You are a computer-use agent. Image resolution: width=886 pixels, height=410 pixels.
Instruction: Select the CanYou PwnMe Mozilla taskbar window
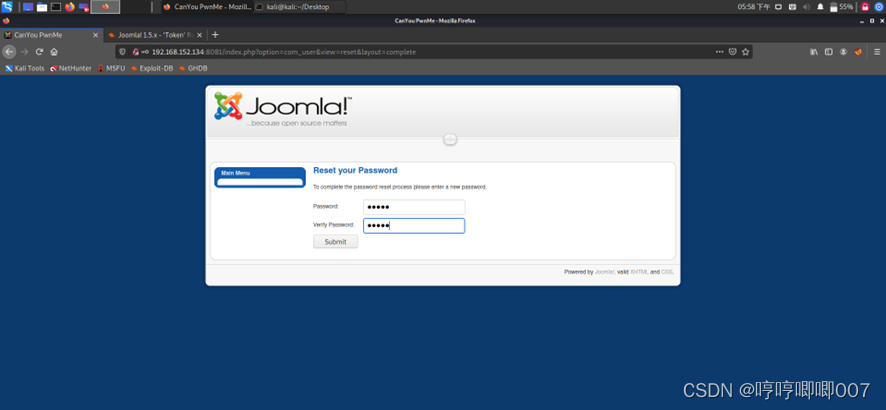207,7
